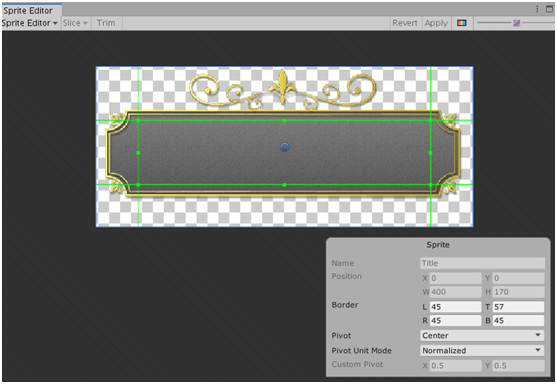This screenshot has height=384, width=557.
Task: Click the Position W field showing 400
Action: click(x=455, y=292)
